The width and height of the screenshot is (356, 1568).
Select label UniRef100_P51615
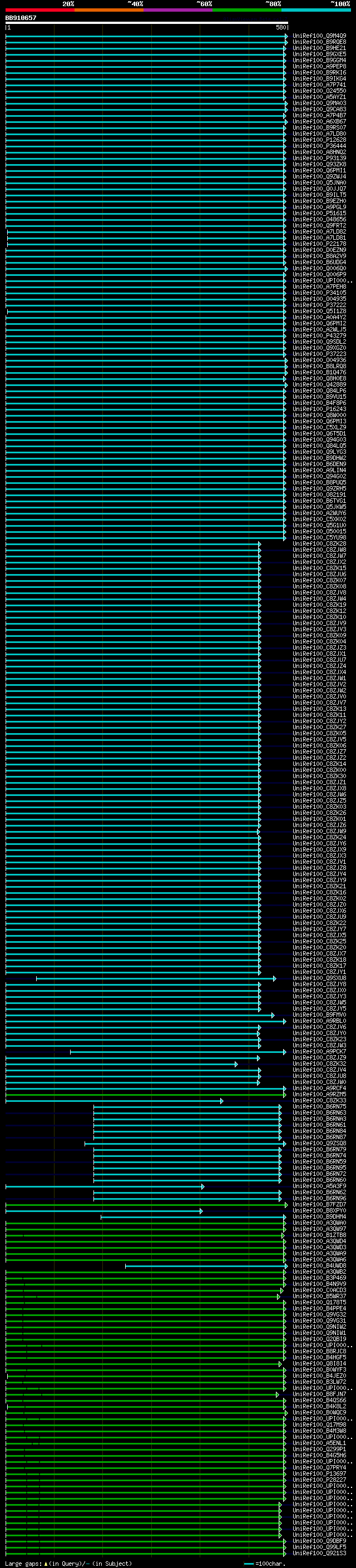coord(319,213)
